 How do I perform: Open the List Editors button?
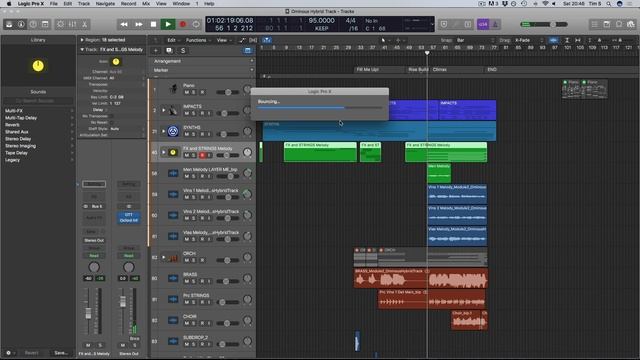[x=595, y=24]
